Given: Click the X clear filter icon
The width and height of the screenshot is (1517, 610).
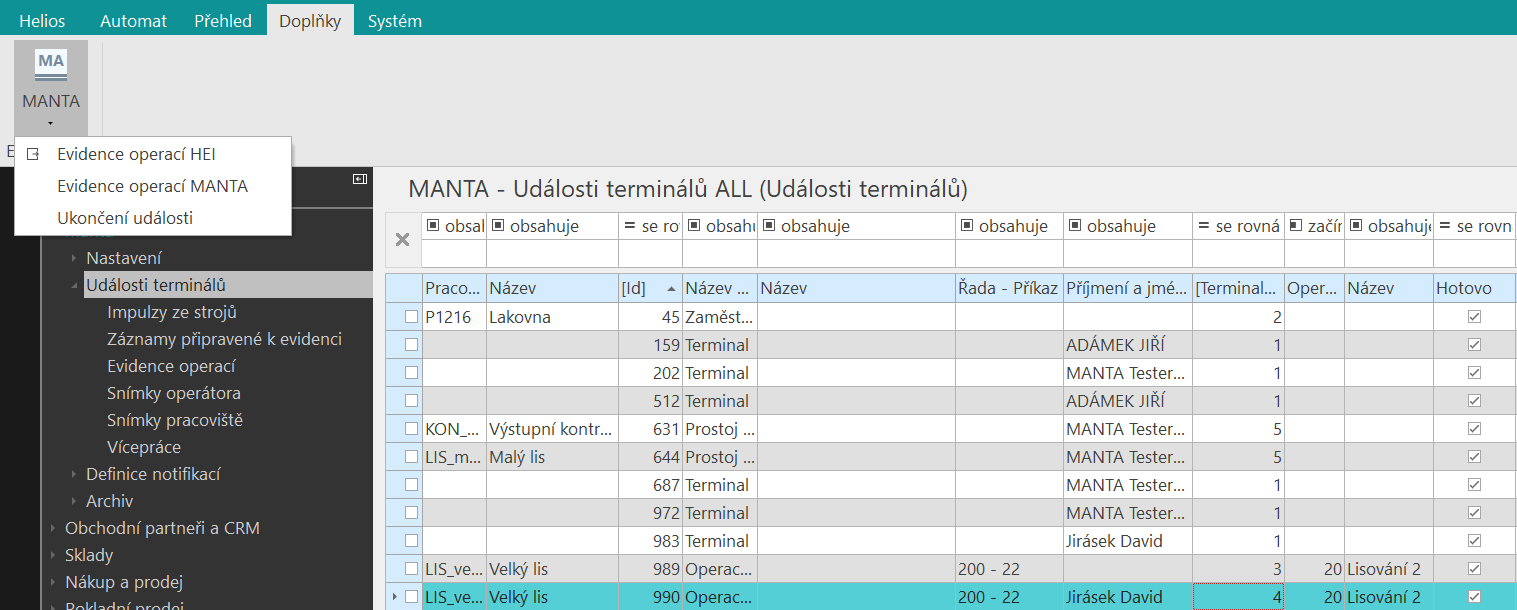Looking at the screenshot, I should pos(402,239).
